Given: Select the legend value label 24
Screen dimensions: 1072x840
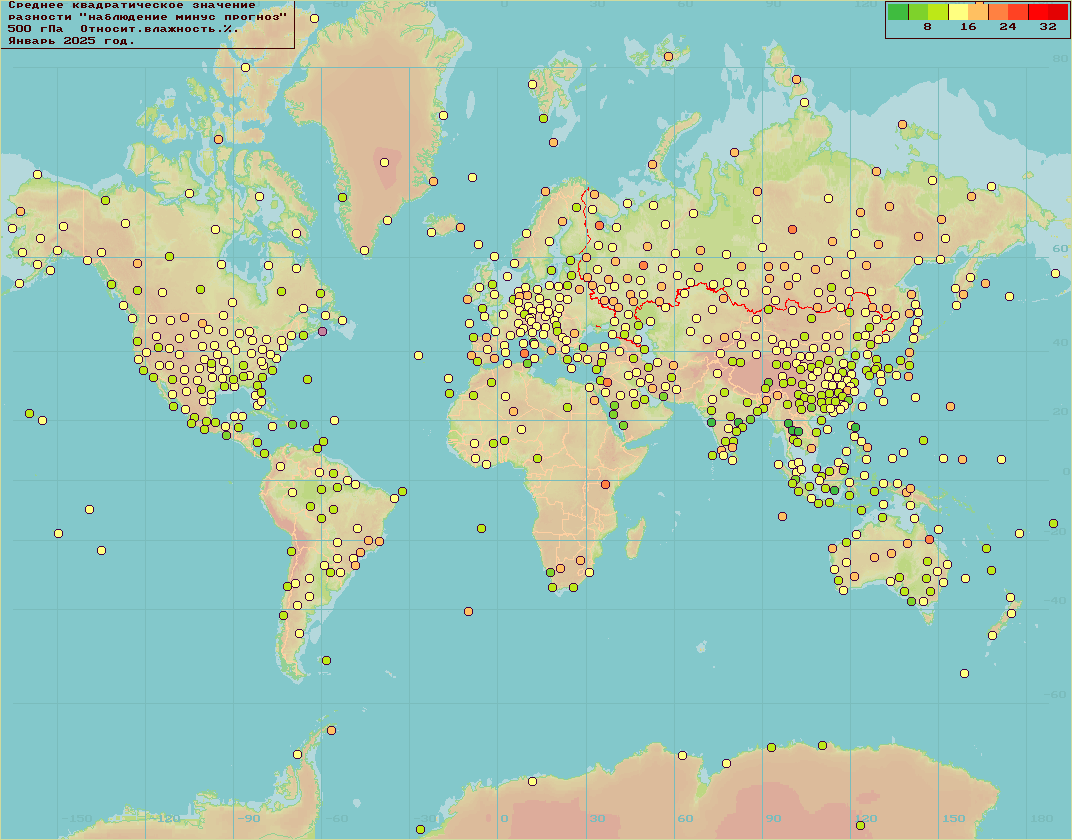Looking at the screenshot, I should pos(1008,27).
